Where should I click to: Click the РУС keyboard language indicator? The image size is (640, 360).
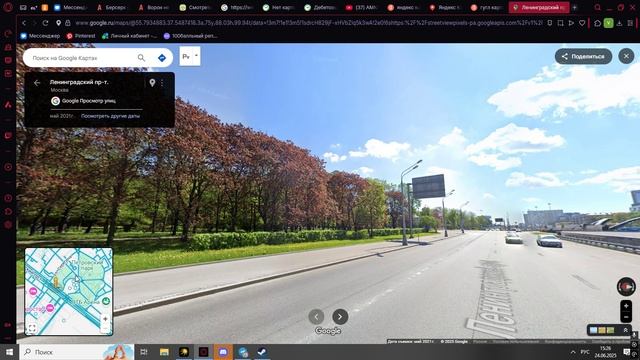point(585,352)
